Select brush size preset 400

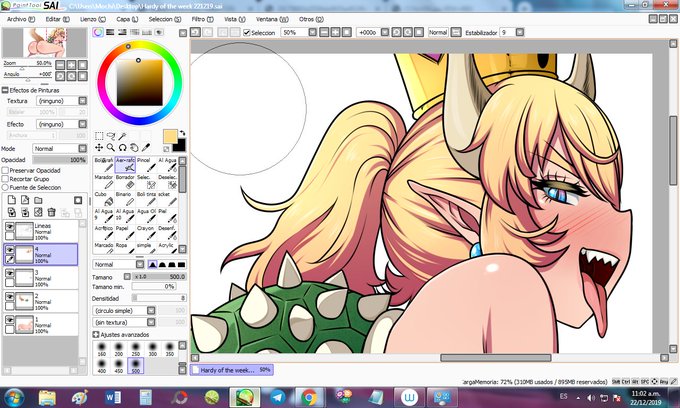tap(101, 366)
